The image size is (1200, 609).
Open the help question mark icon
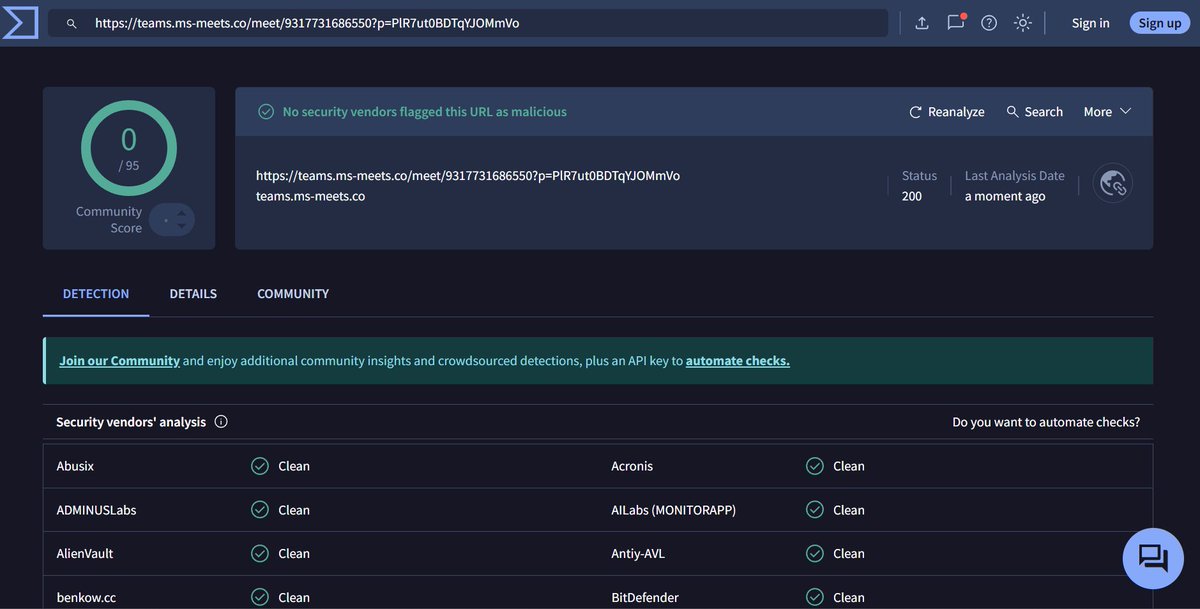point(989,23)
